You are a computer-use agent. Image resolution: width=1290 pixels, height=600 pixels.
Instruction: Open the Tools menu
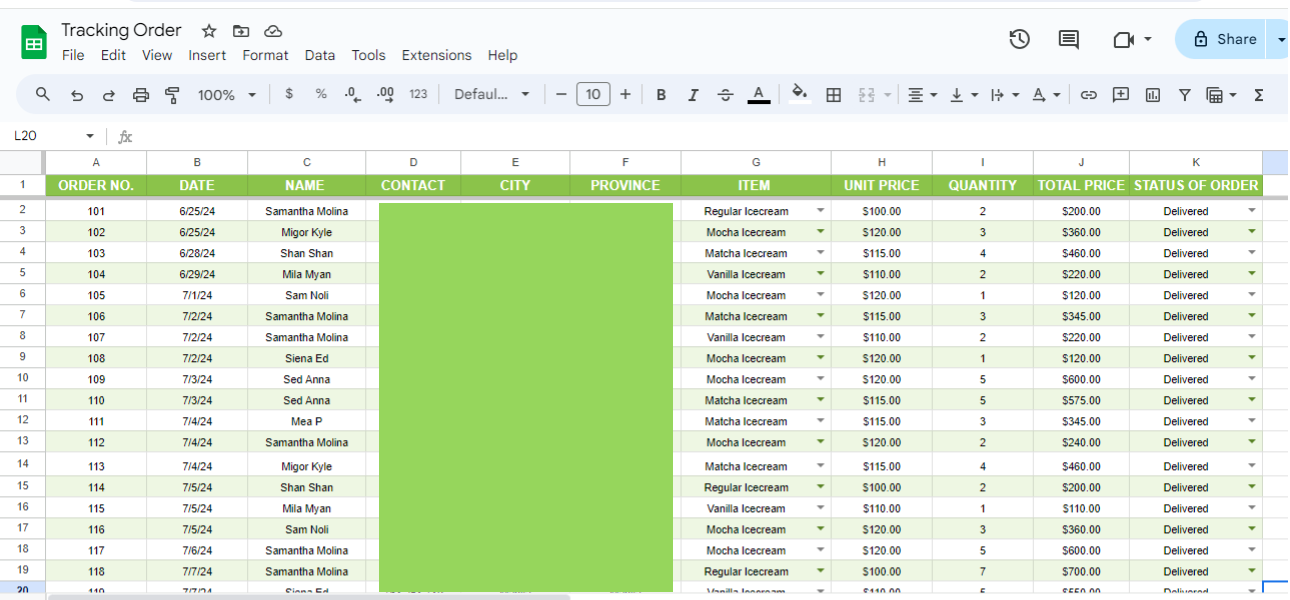[x=368, y=55]
